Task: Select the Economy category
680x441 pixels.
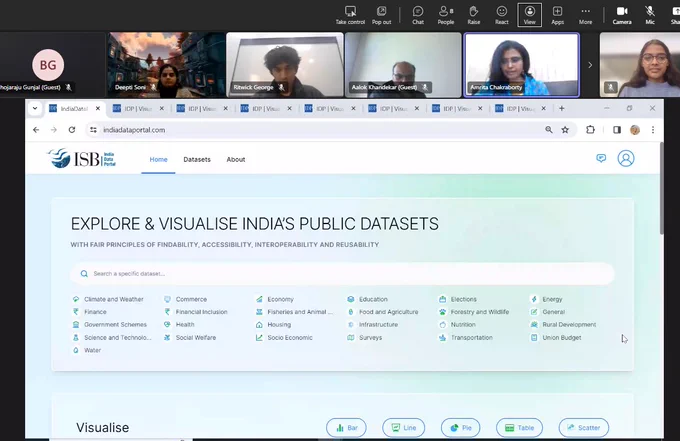Action: [x=275, y=299]
